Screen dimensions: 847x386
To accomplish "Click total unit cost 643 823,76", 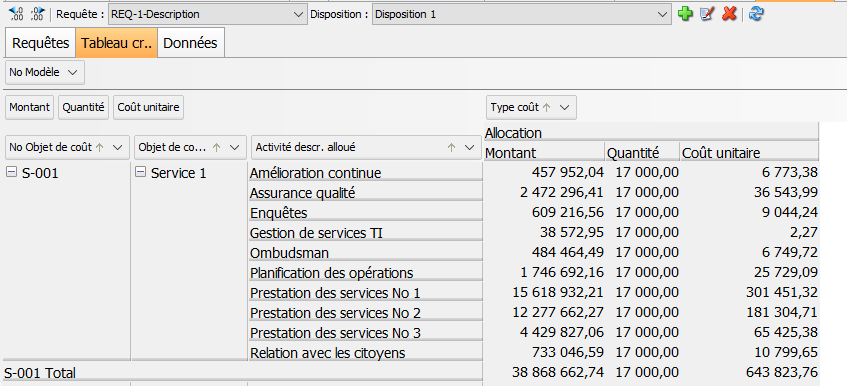I will point(750,372).
